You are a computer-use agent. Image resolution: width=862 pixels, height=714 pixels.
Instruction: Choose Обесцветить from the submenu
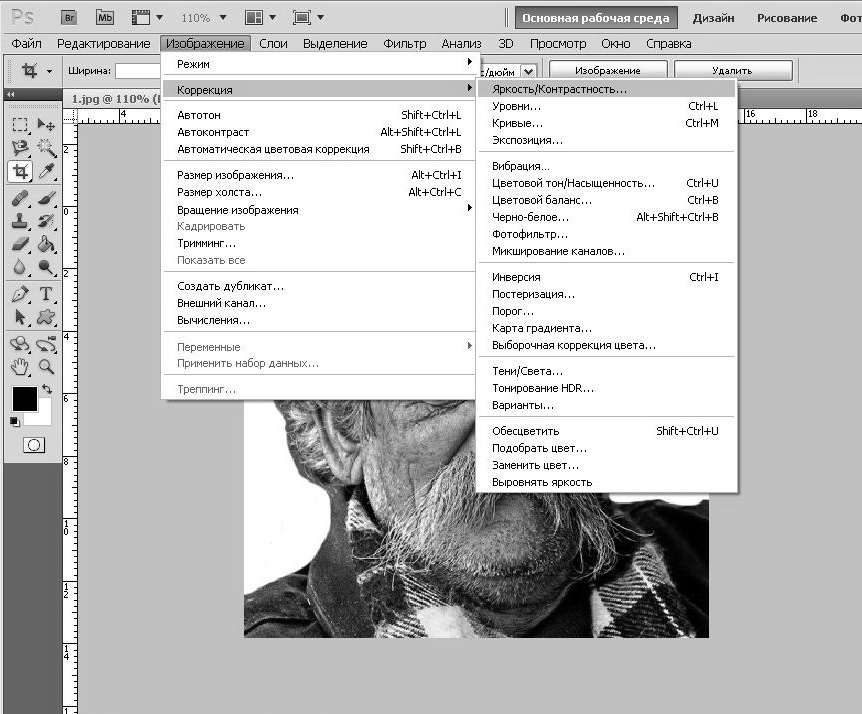pos(606,431)
